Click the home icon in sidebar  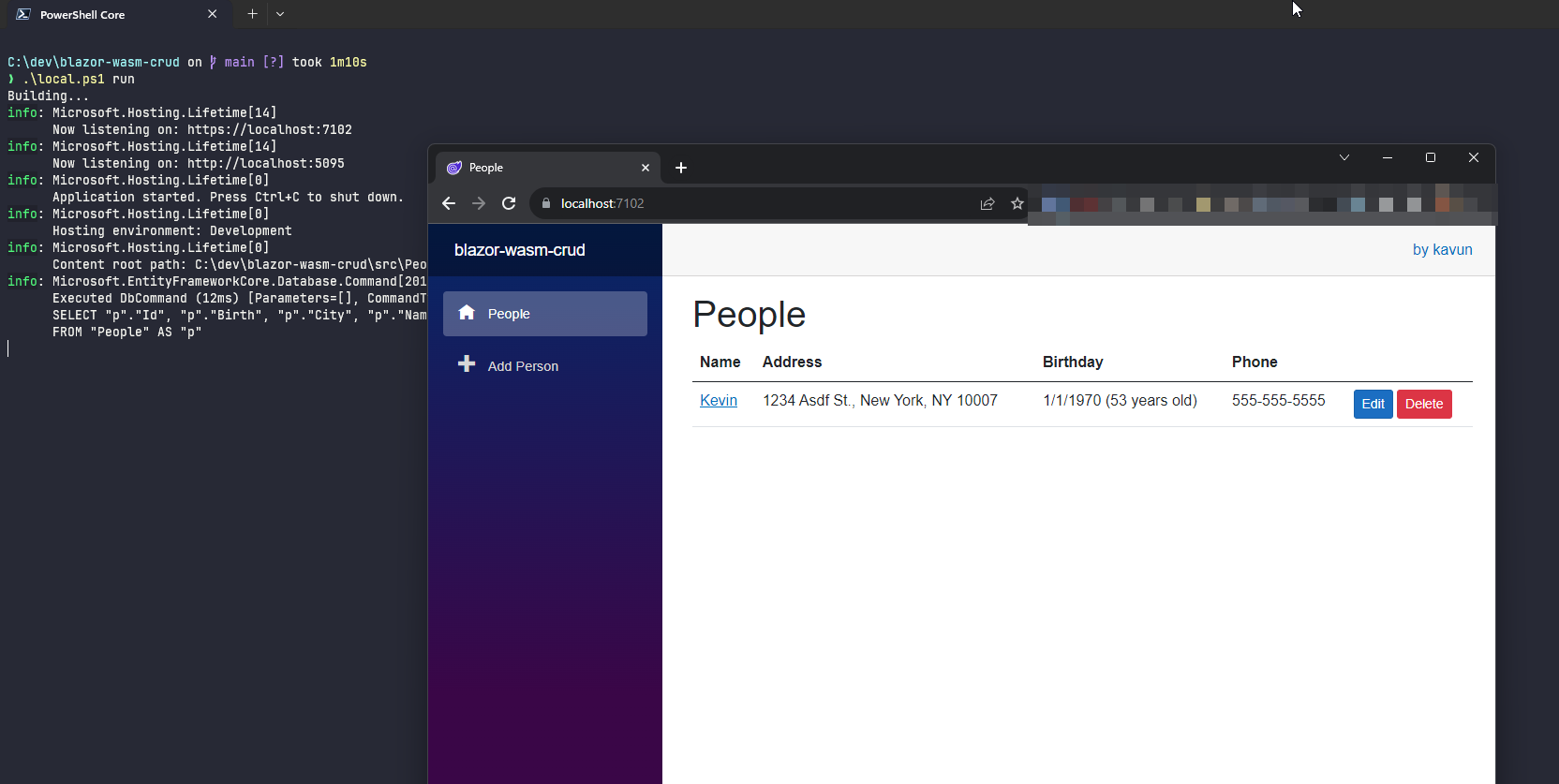click(x=467, y=313)
